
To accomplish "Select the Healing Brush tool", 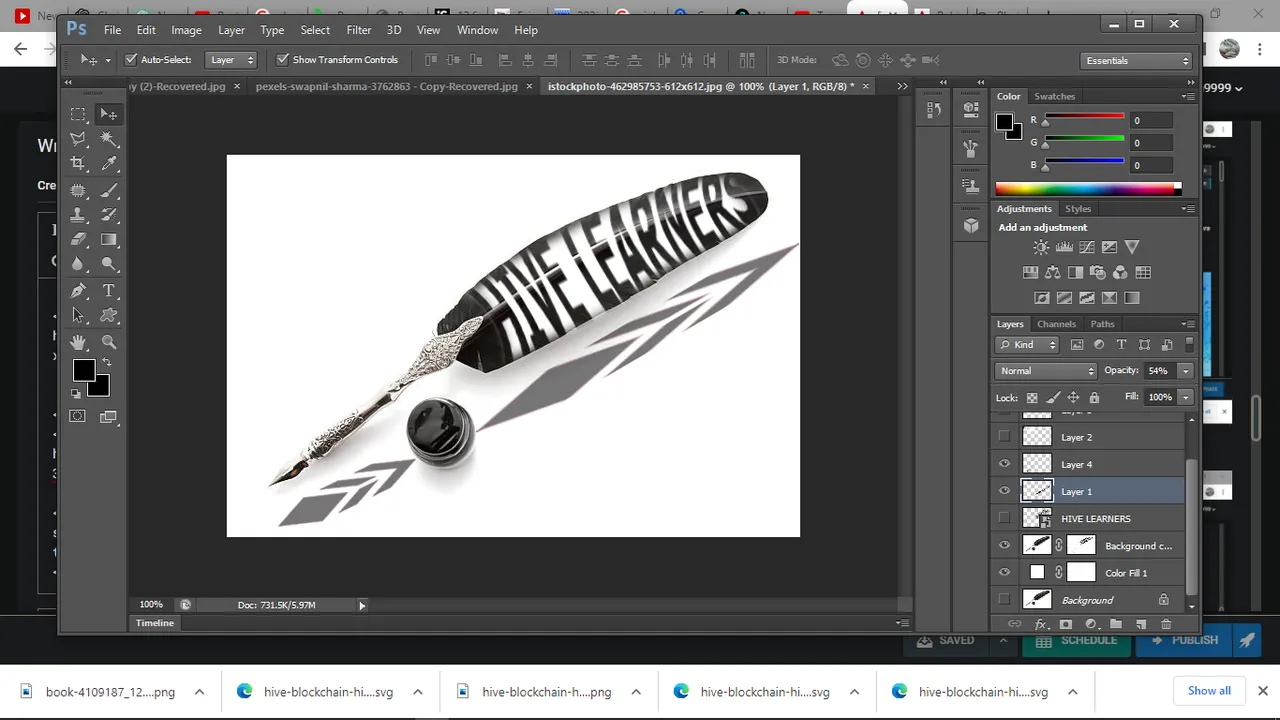I will (78, 190).
